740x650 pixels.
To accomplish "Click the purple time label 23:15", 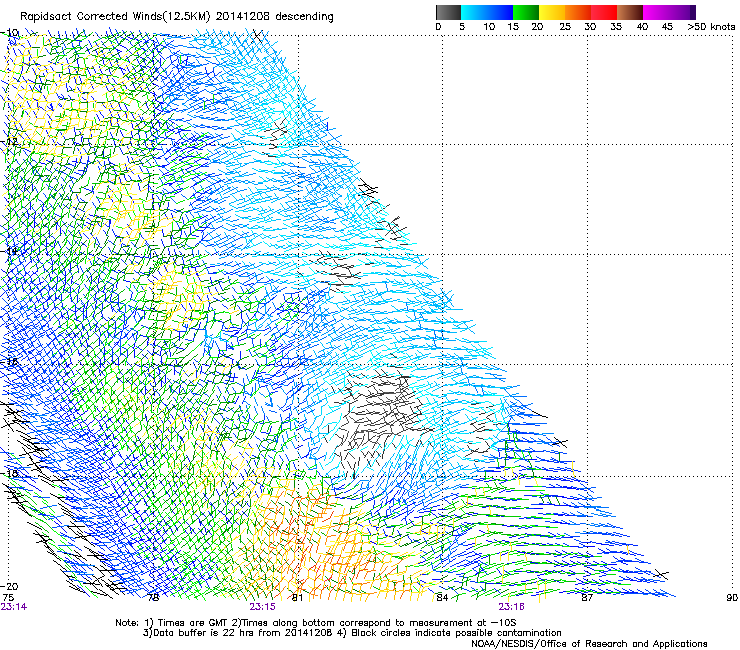I will click(x=262, y=607).
